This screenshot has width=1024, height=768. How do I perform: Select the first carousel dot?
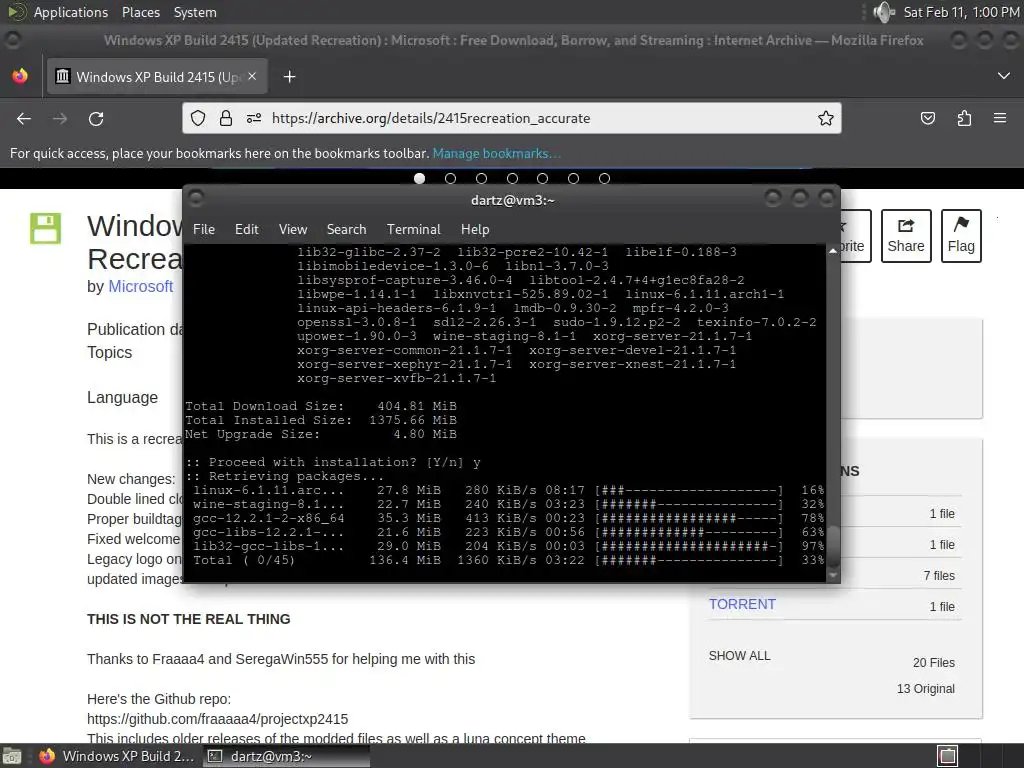419,178
